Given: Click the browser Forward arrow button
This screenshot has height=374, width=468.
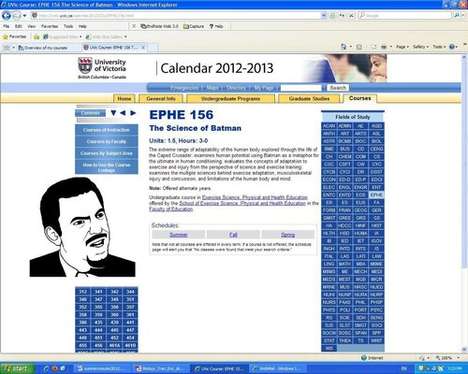Looking at the screenshot, I should pos(16,15).
